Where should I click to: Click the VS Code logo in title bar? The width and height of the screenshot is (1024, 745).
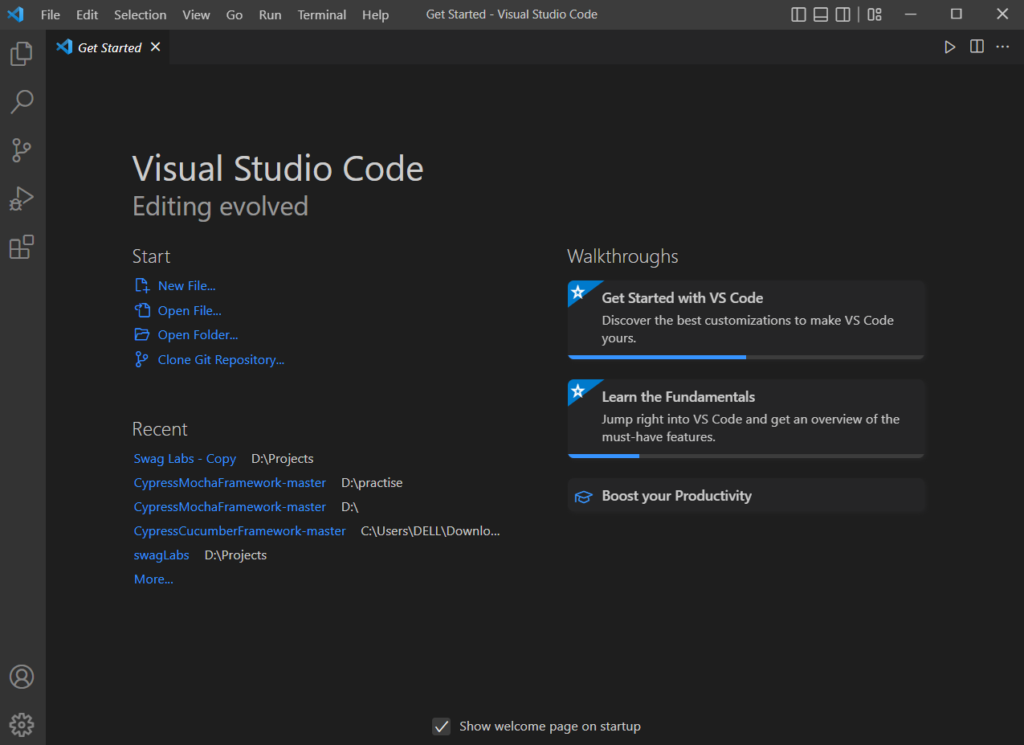click(16, 14)
